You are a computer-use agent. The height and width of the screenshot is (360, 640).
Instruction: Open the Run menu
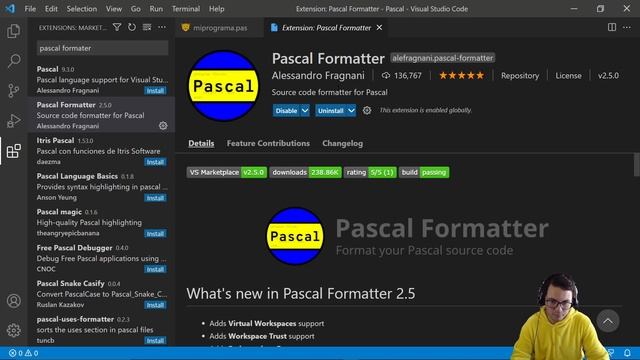(x=156, y=9)
